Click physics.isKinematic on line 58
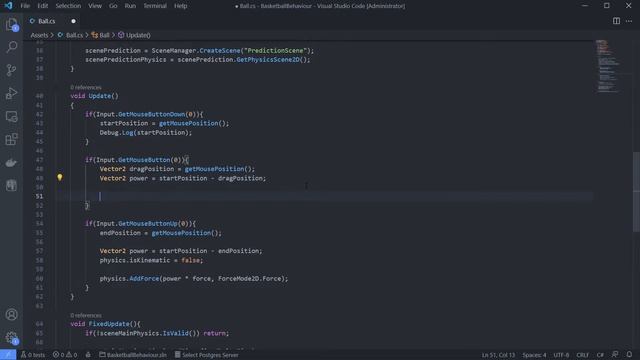The height and width of the screenshot is (360, 640). 135,260
